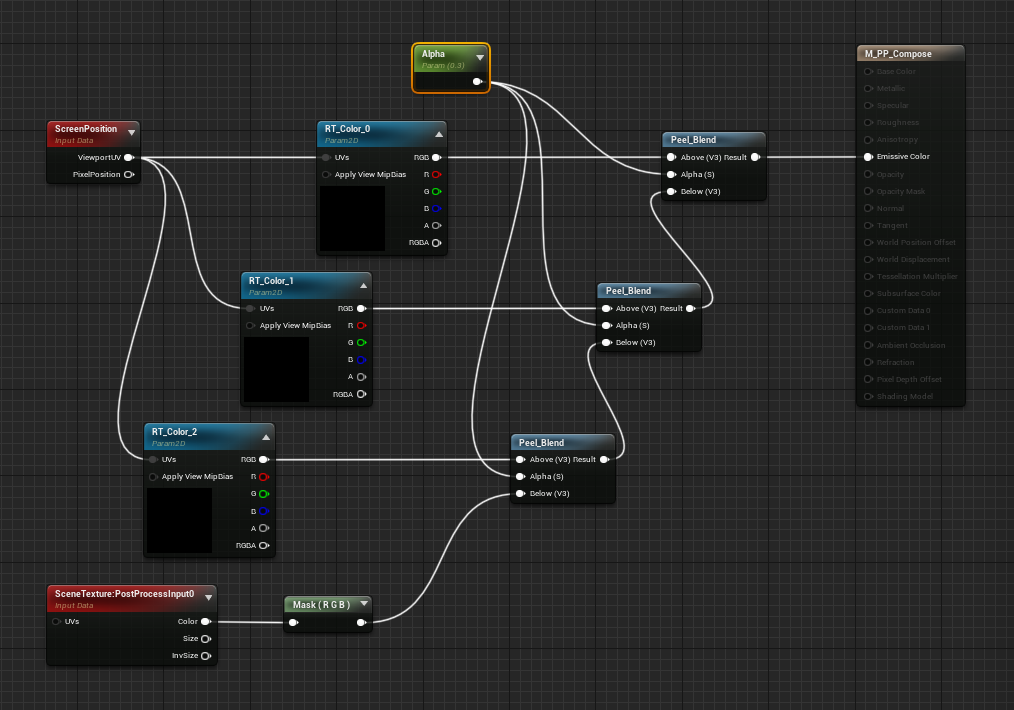Screen dimensions: 1014x710
Task: Click RT_Color_1 texture preview thumbnail
Action: [276, 369]
